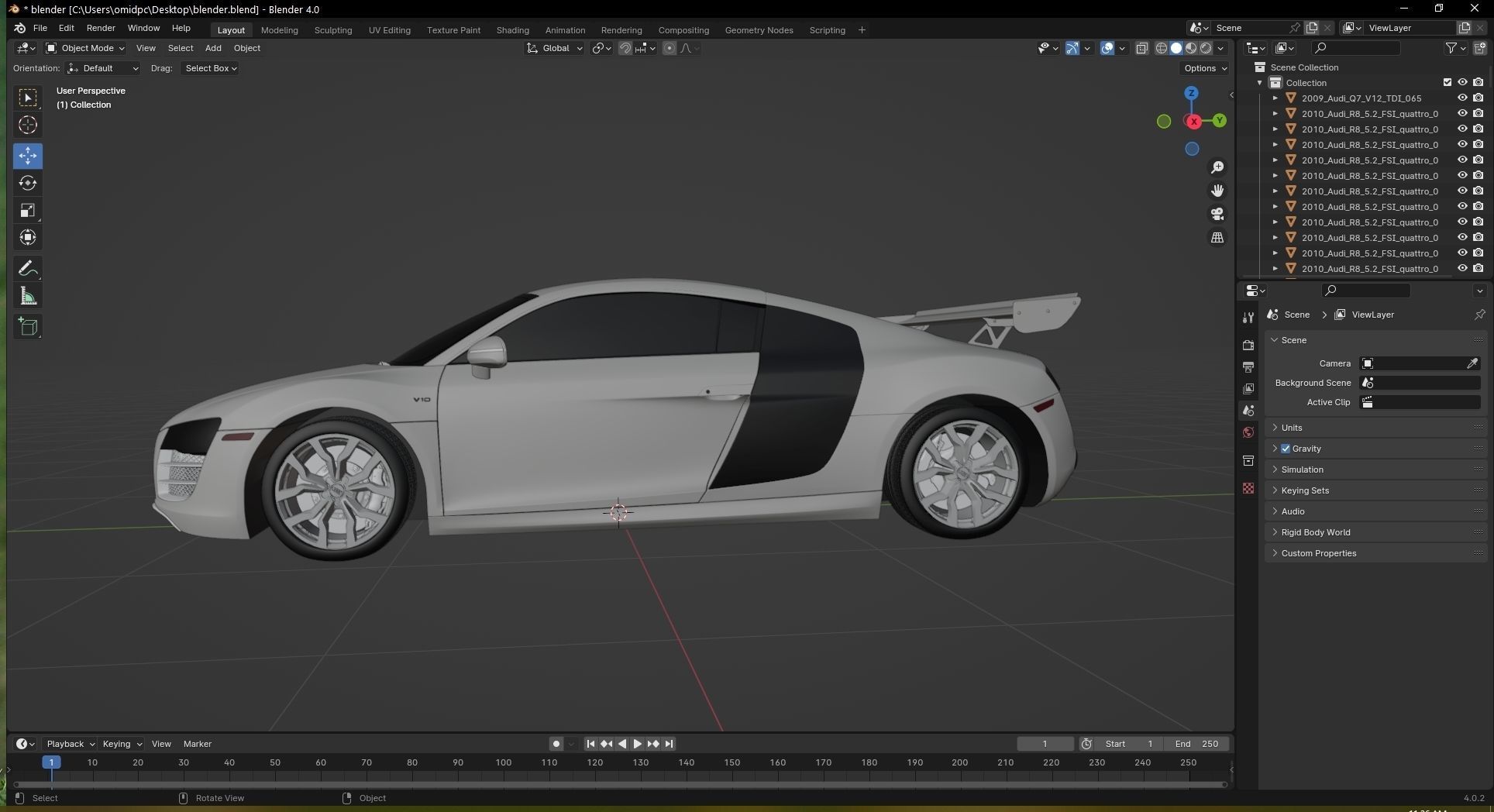Click the Options button in viewport

1205,68
